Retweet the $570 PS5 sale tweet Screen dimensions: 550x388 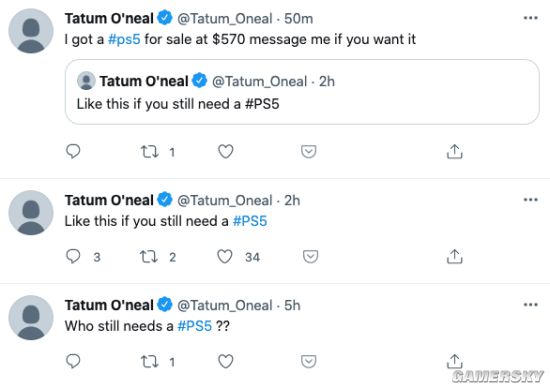click(149, 152)
